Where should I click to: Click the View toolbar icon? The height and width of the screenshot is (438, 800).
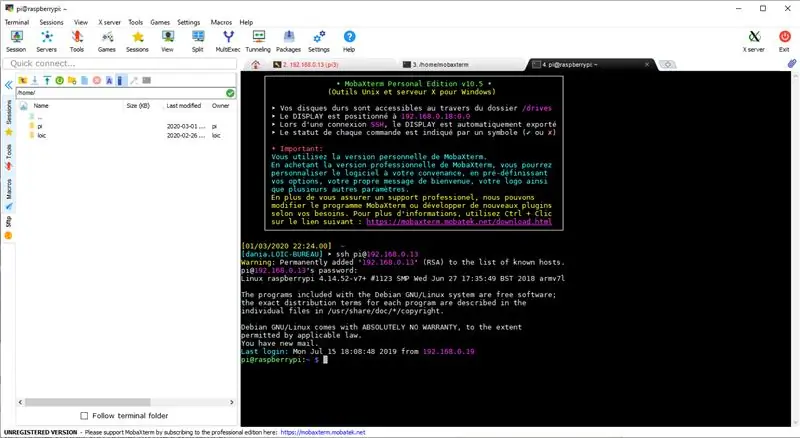(167, 41)
